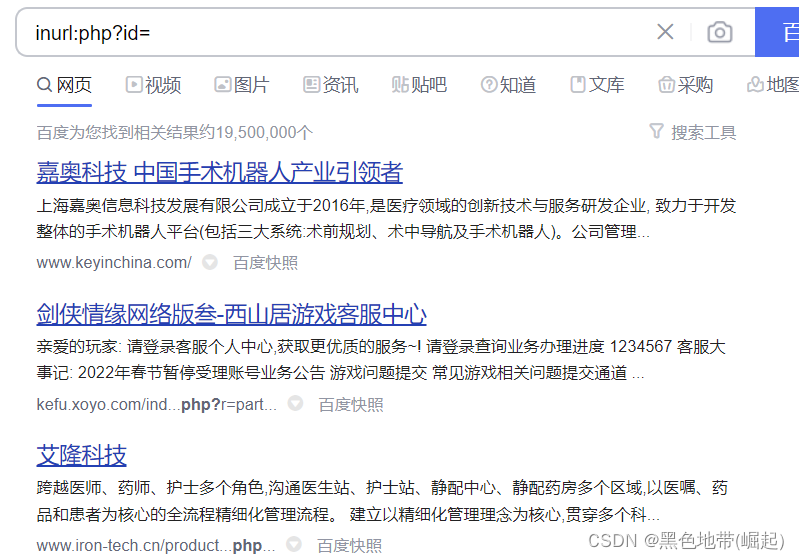Open result 嘉奥科技 中国手术机器人产业引领者
This screenshot has width=799, height=560.
pyautogui.click(x=220, y=172)
